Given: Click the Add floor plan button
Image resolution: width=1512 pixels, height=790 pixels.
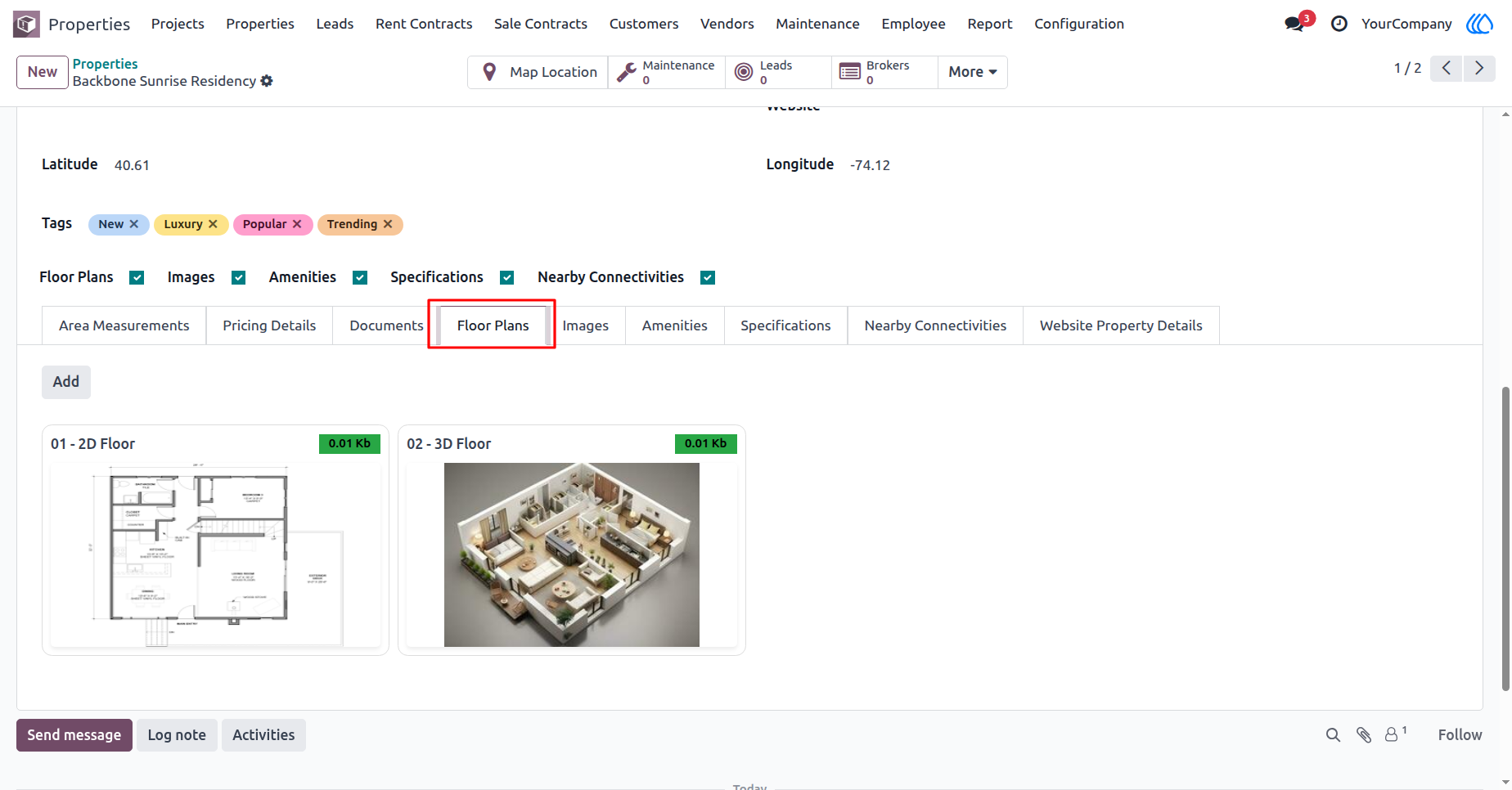Looking at the screenshot, I should click(x=66, y=382).
